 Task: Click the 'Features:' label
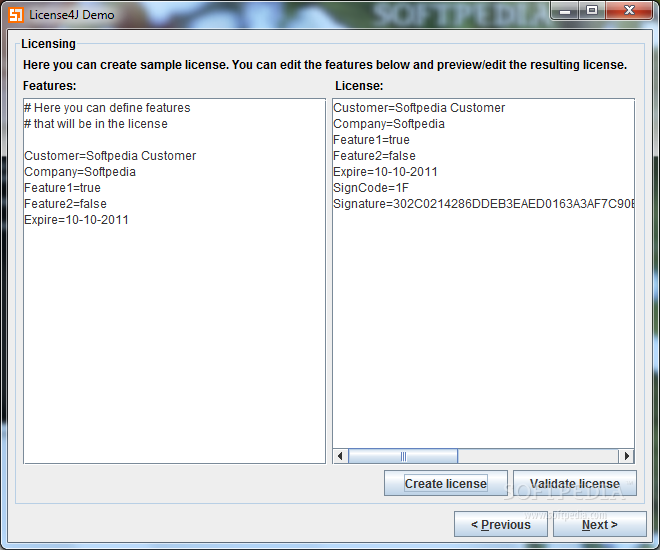coord(50,86)
